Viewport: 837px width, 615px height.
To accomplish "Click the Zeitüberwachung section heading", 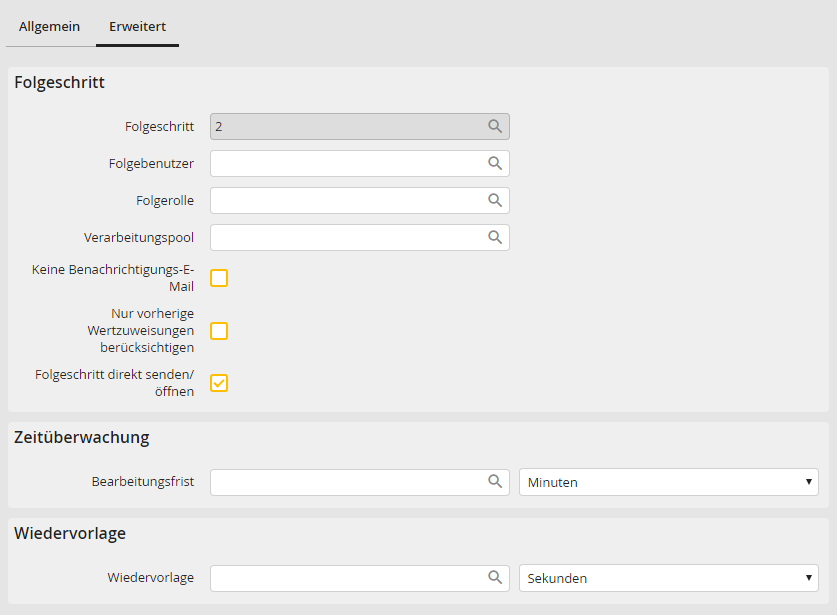I will (82, 437).
